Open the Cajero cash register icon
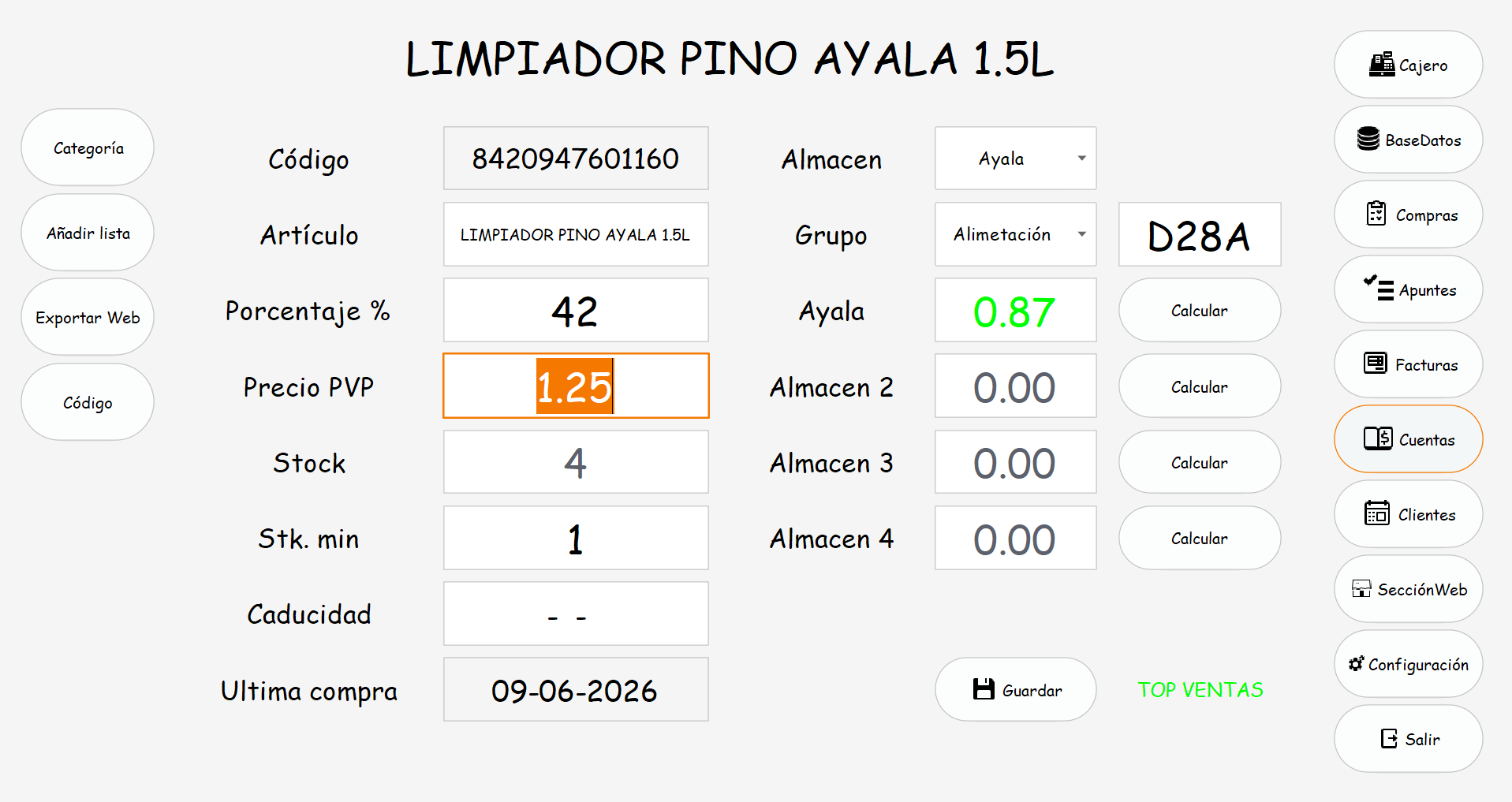This screenshot has width=1512, height=802. point(1381,65)
